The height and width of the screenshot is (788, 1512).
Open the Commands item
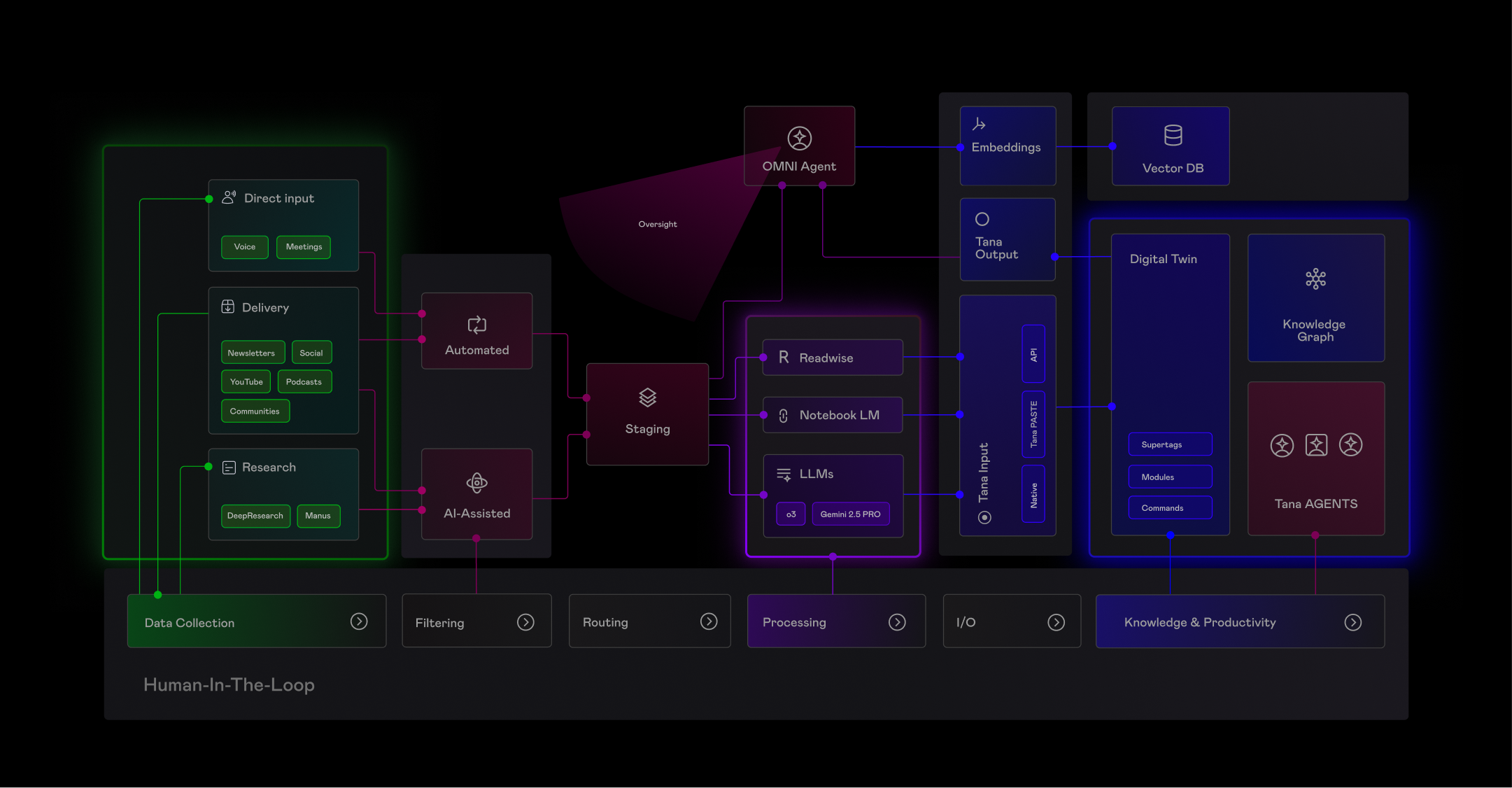click(1170, 507)
